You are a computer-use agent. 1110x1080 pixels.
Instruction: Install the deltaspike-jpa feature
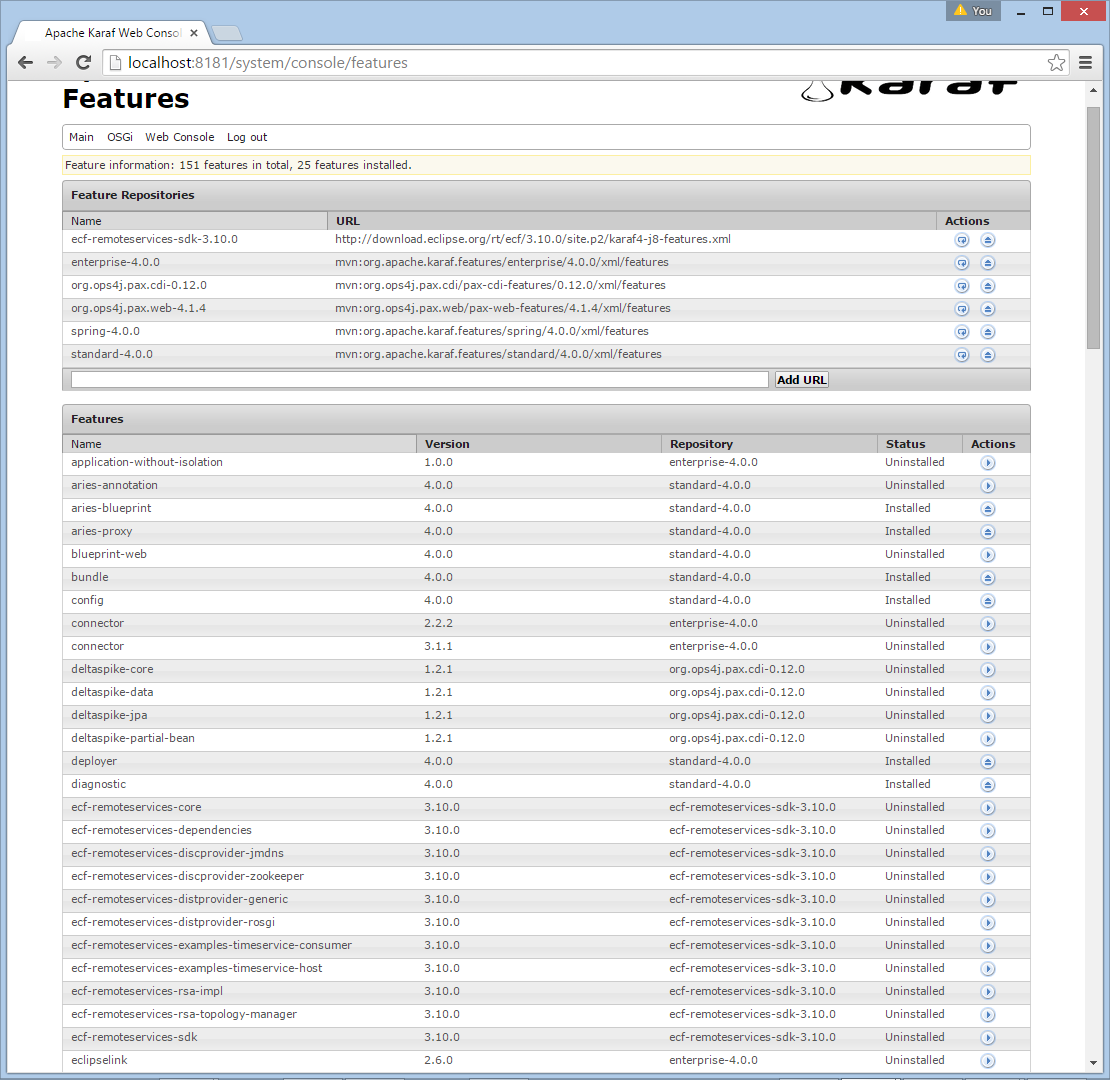click(x=988, y=716)
